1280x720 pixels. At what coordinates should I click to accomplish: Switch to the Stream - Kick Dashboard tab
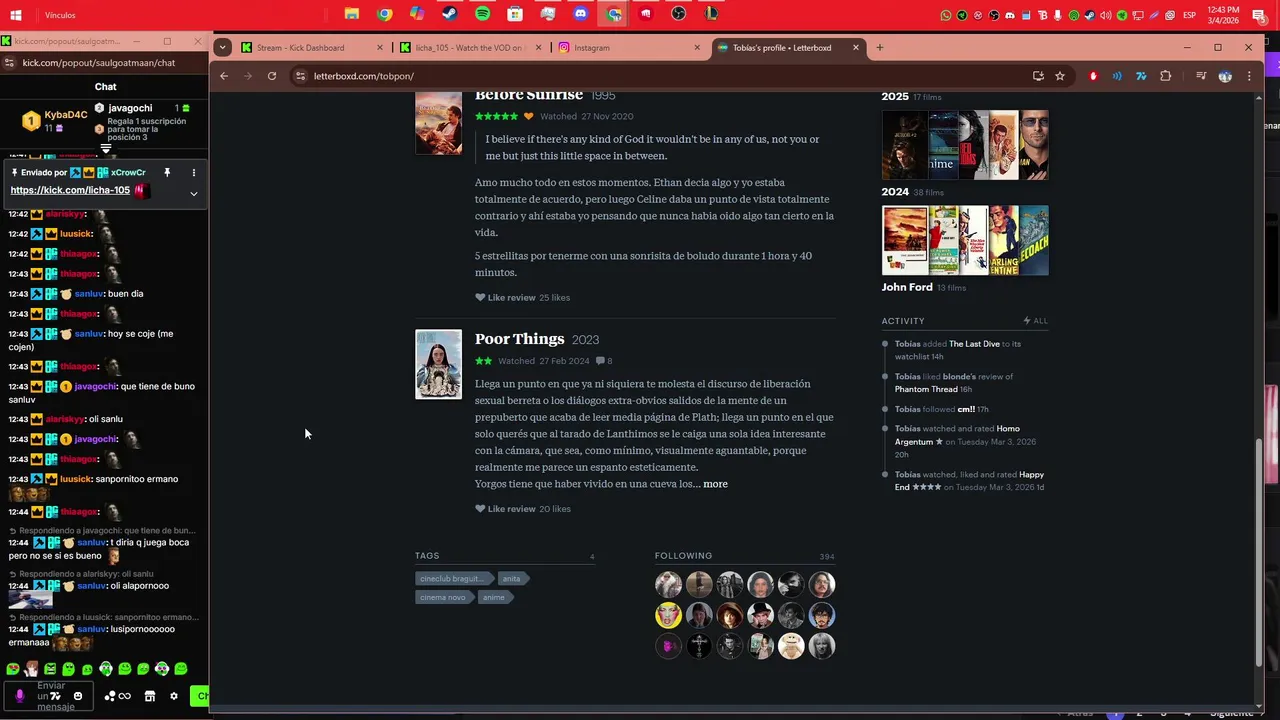pyautogui.click(x=312, y=47)
